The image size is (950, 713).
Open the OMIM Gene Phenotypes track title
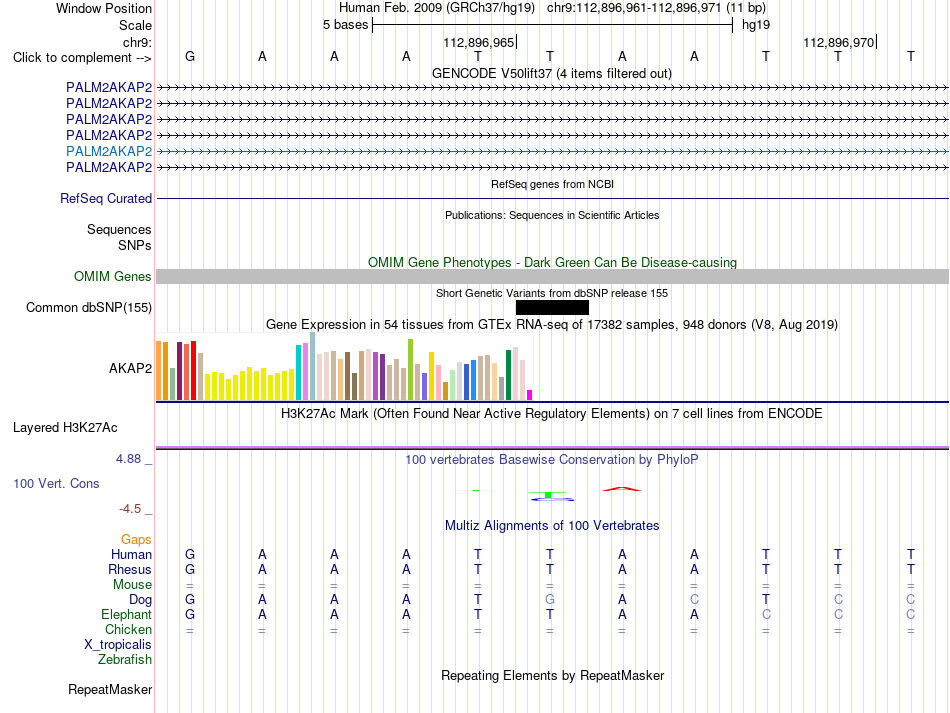[552, 262]
